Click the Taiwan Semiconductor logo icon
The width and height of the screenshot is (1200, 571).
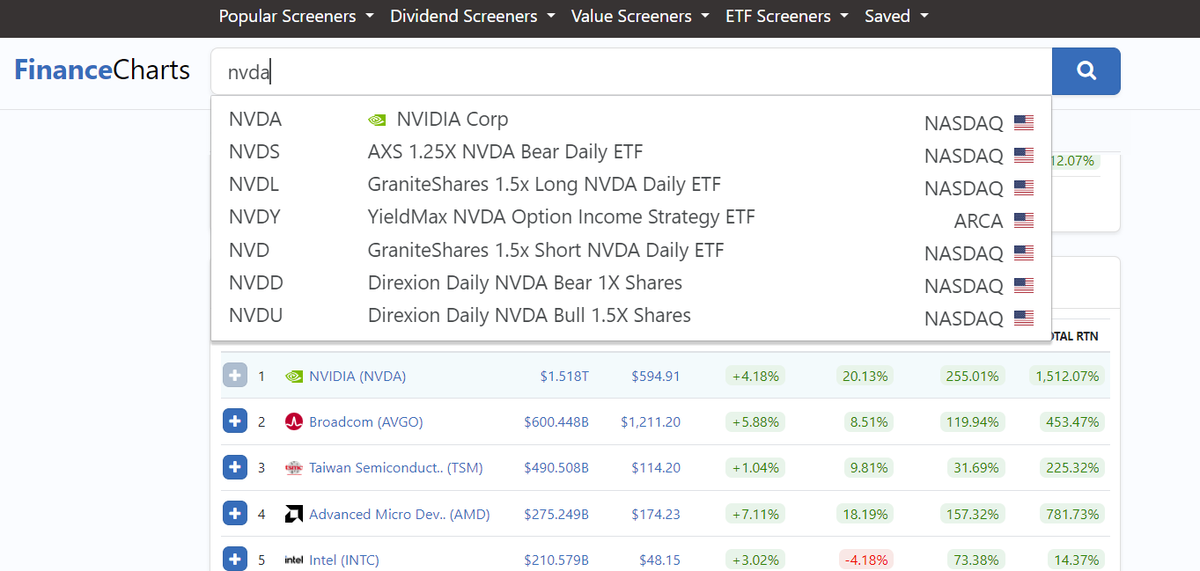(294, 468)
